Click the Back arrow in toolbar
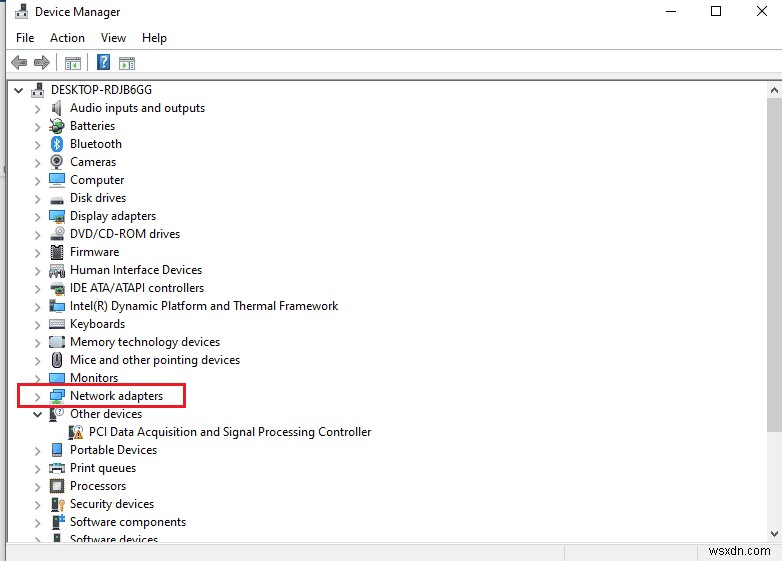 (19, 63)
